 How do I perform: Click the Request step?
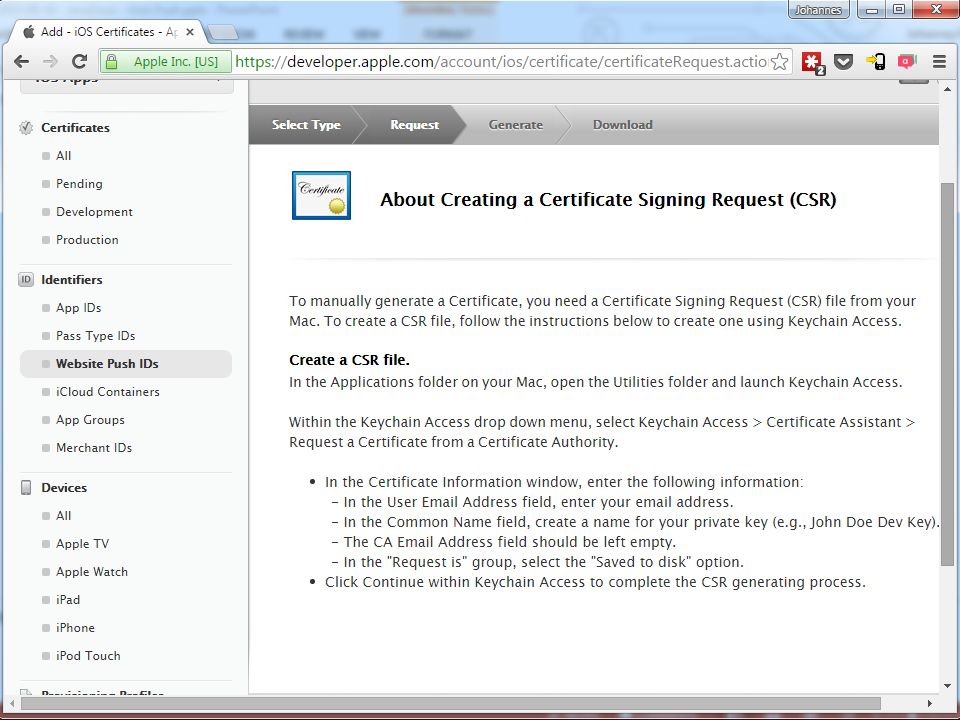click(414, 124)
